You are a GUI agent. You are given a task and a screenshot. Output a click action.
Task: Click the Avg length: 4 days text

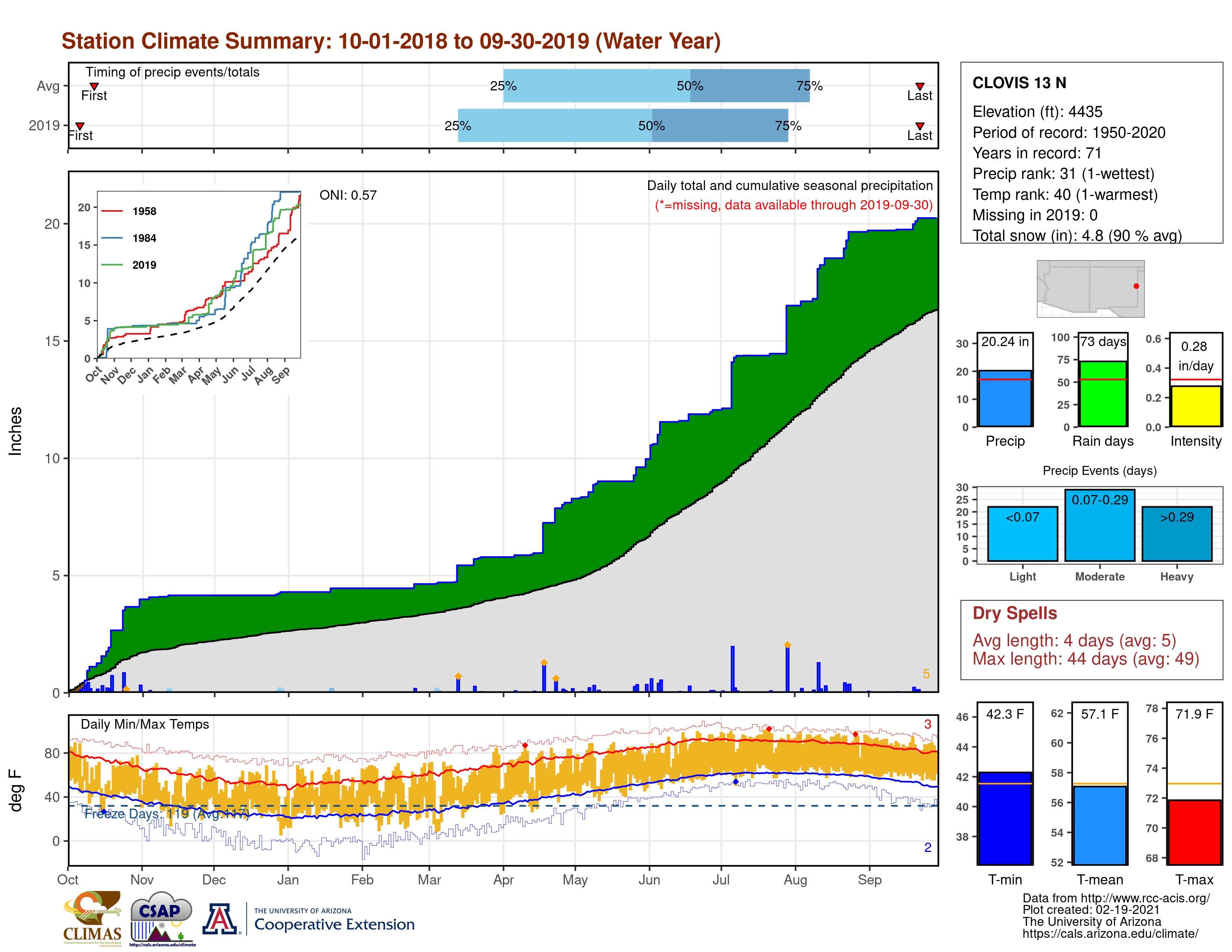pos(1074,641)
